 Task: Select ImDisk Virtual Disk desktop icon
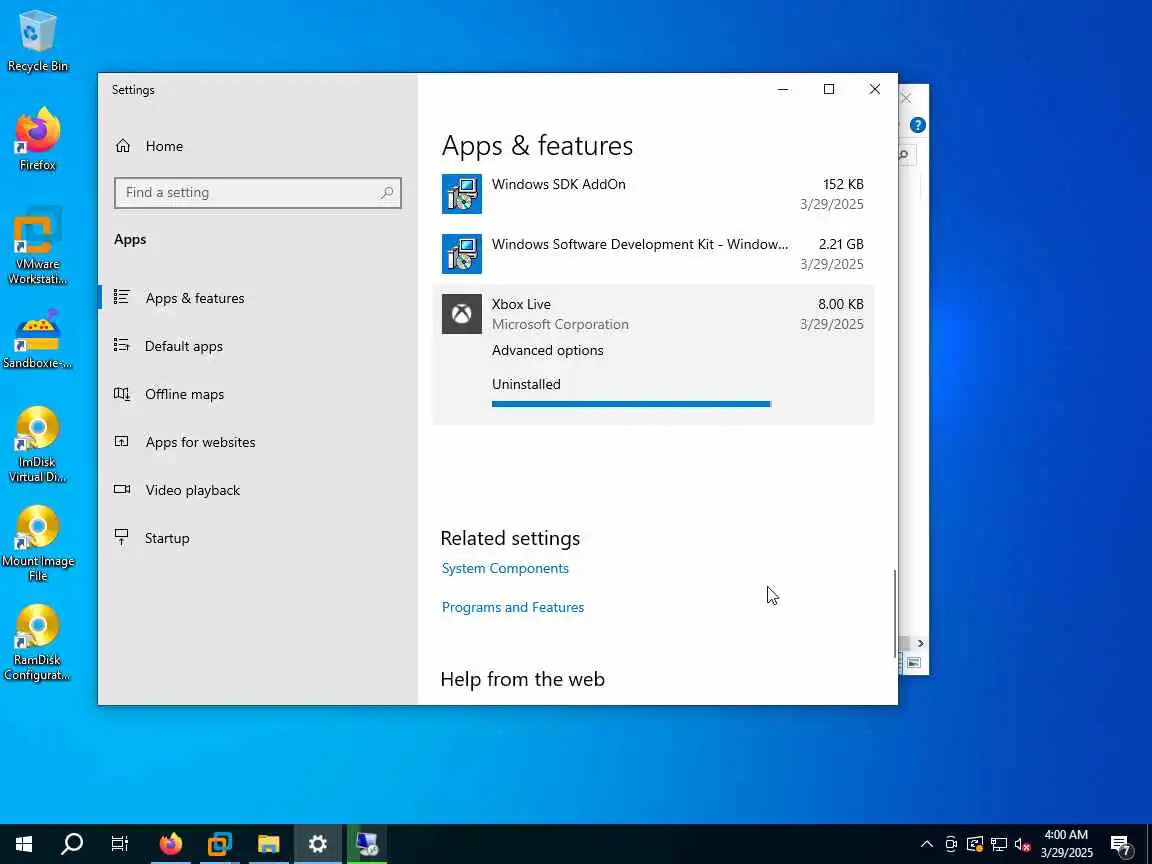coord(37,444)
